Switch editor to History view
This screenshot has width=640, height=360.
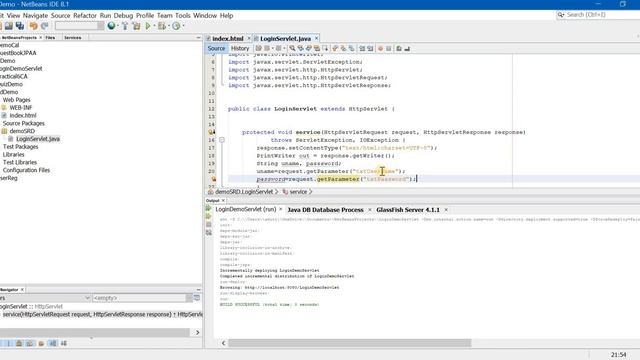[x=240, y=49]
